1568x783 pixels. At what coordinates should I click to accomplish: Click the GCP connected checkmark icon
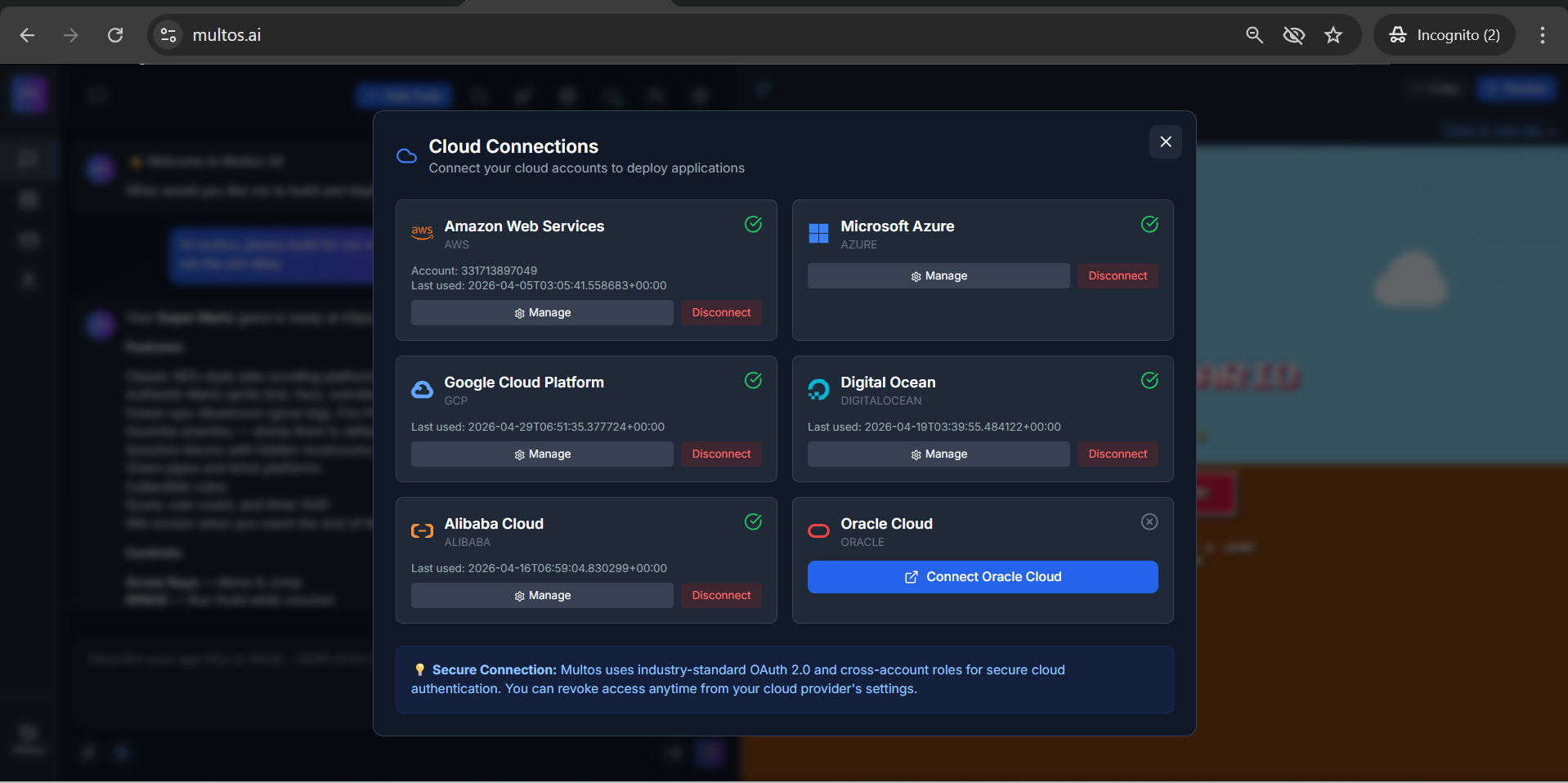(753, 380)
